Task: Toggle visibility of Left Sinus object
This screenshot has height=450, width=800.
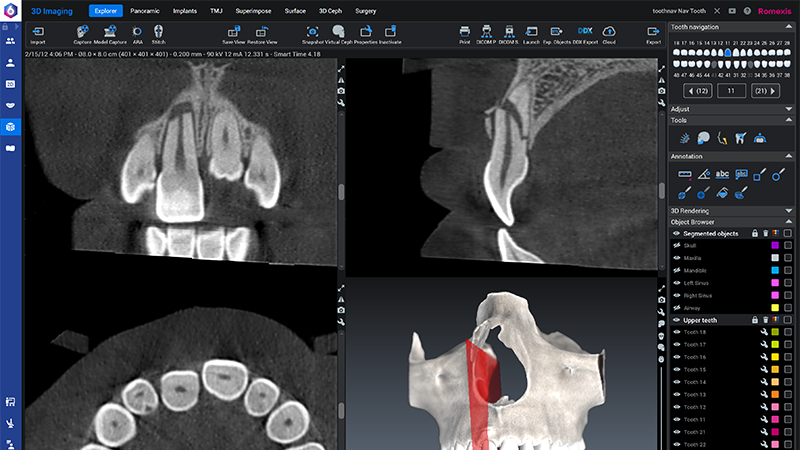Action: pos(677,283)
